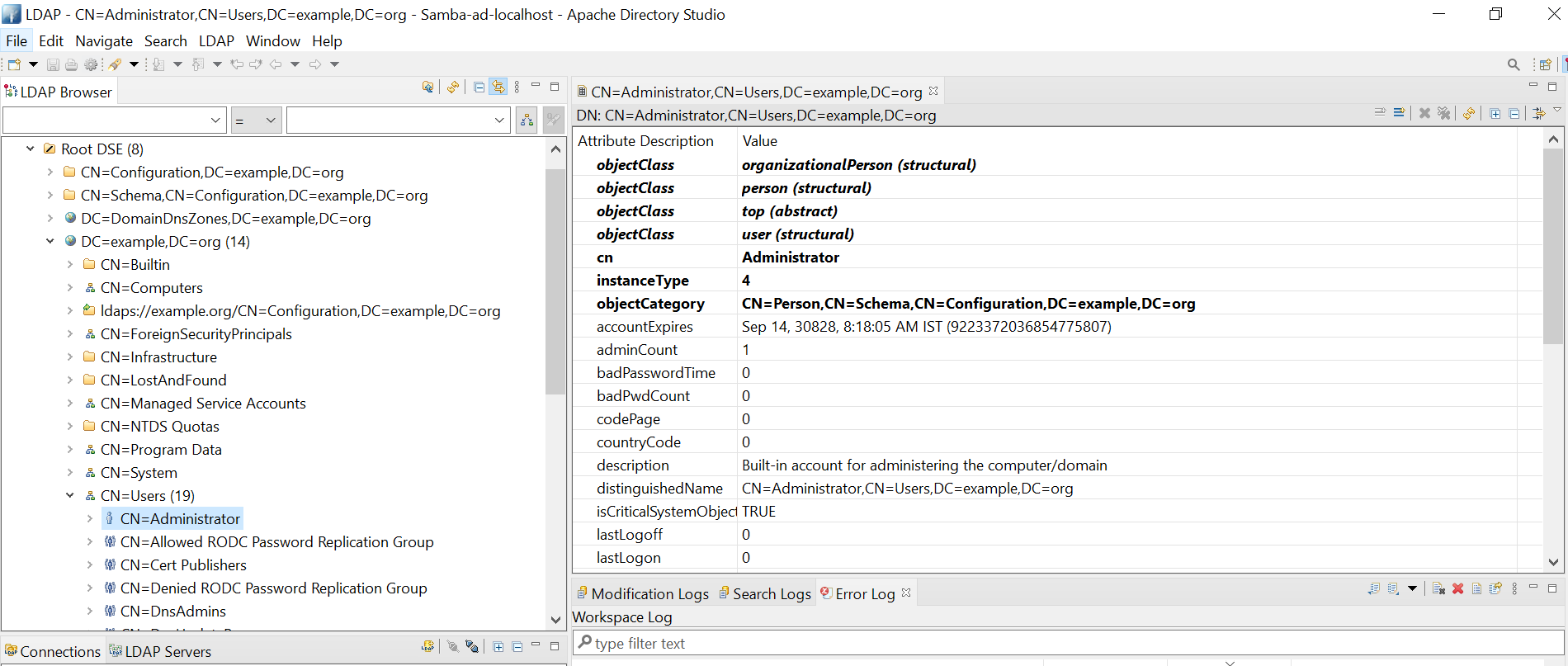Minimize the Error Log view panel

coord(1533,588)
